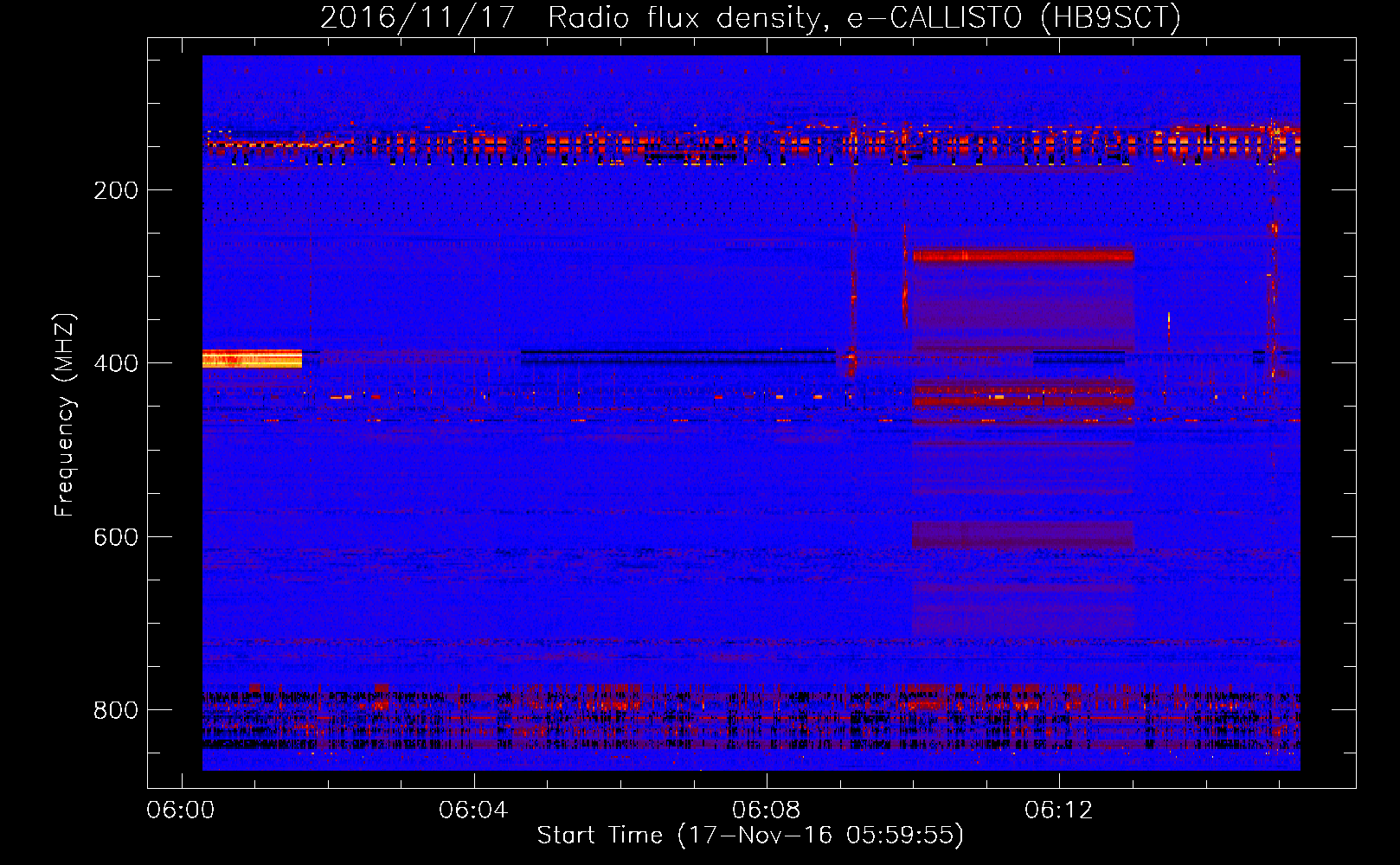Click the plot title 'Radio flux density, e-CALLISTO (HB9SCT)'
Viewport: 1400px width, 865px height.
point(864,17)
